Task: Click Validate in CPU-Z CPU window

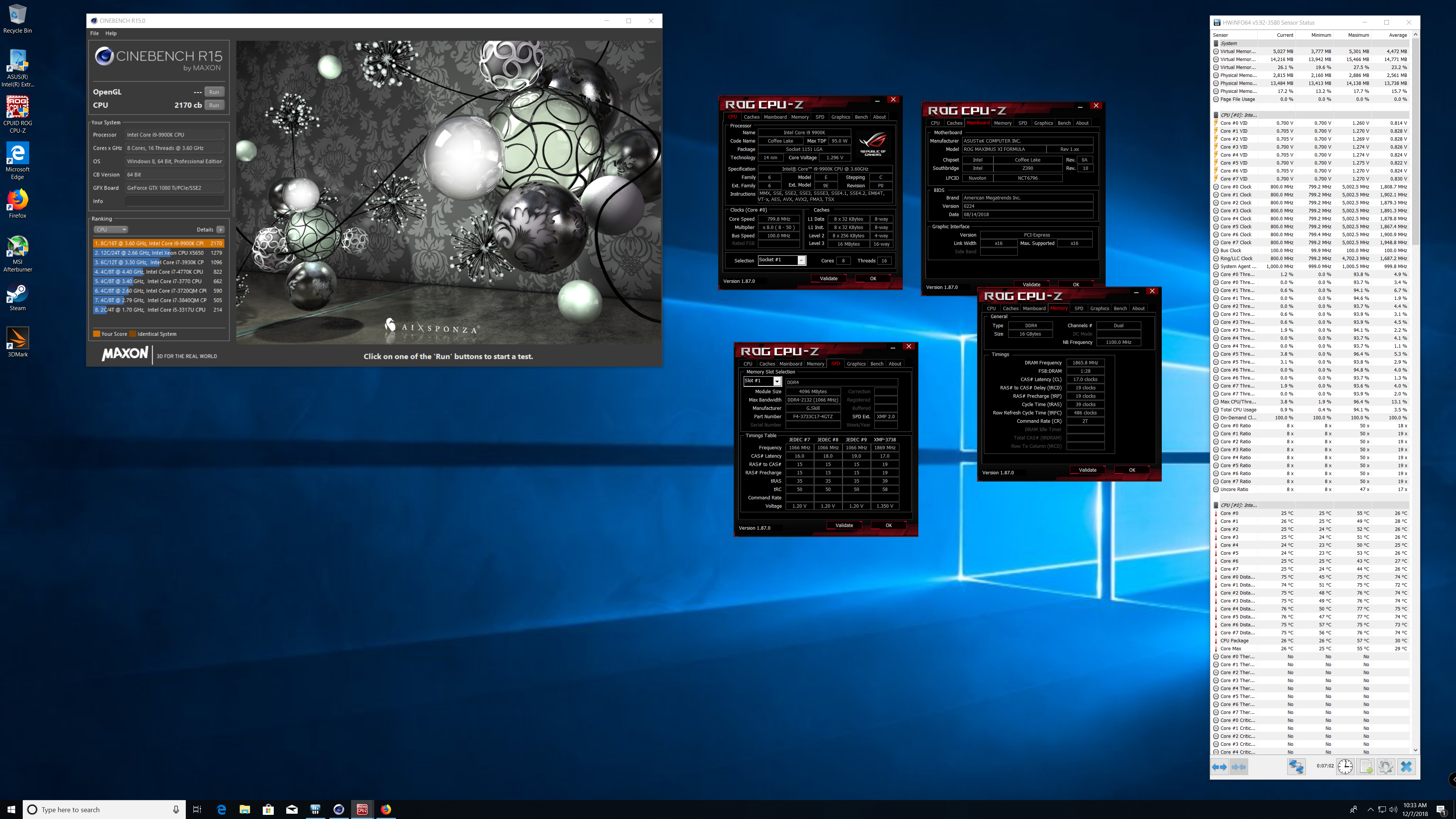Action: (828, 279)
